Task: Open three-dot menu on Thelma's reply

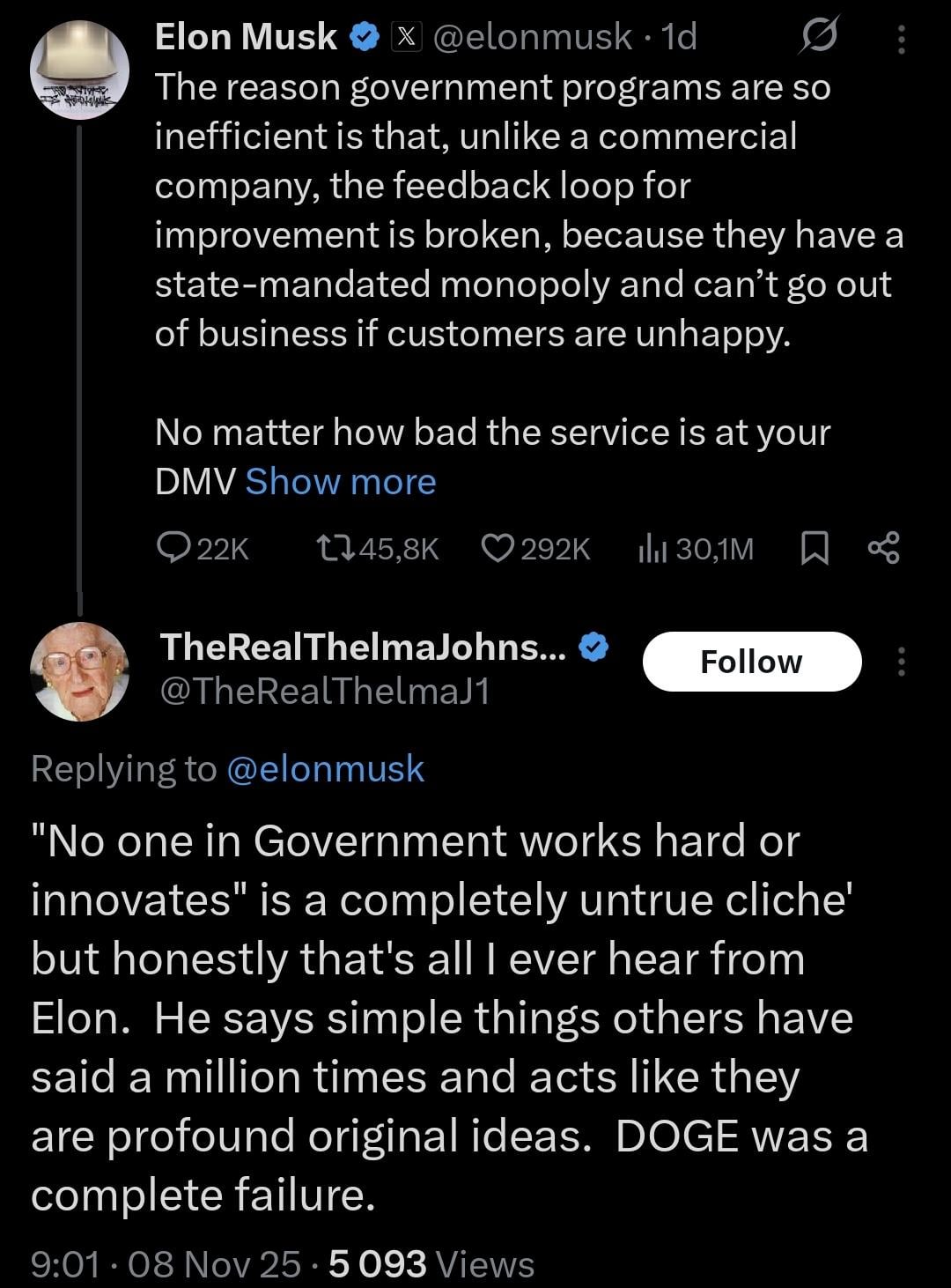Action: point(901,662)
